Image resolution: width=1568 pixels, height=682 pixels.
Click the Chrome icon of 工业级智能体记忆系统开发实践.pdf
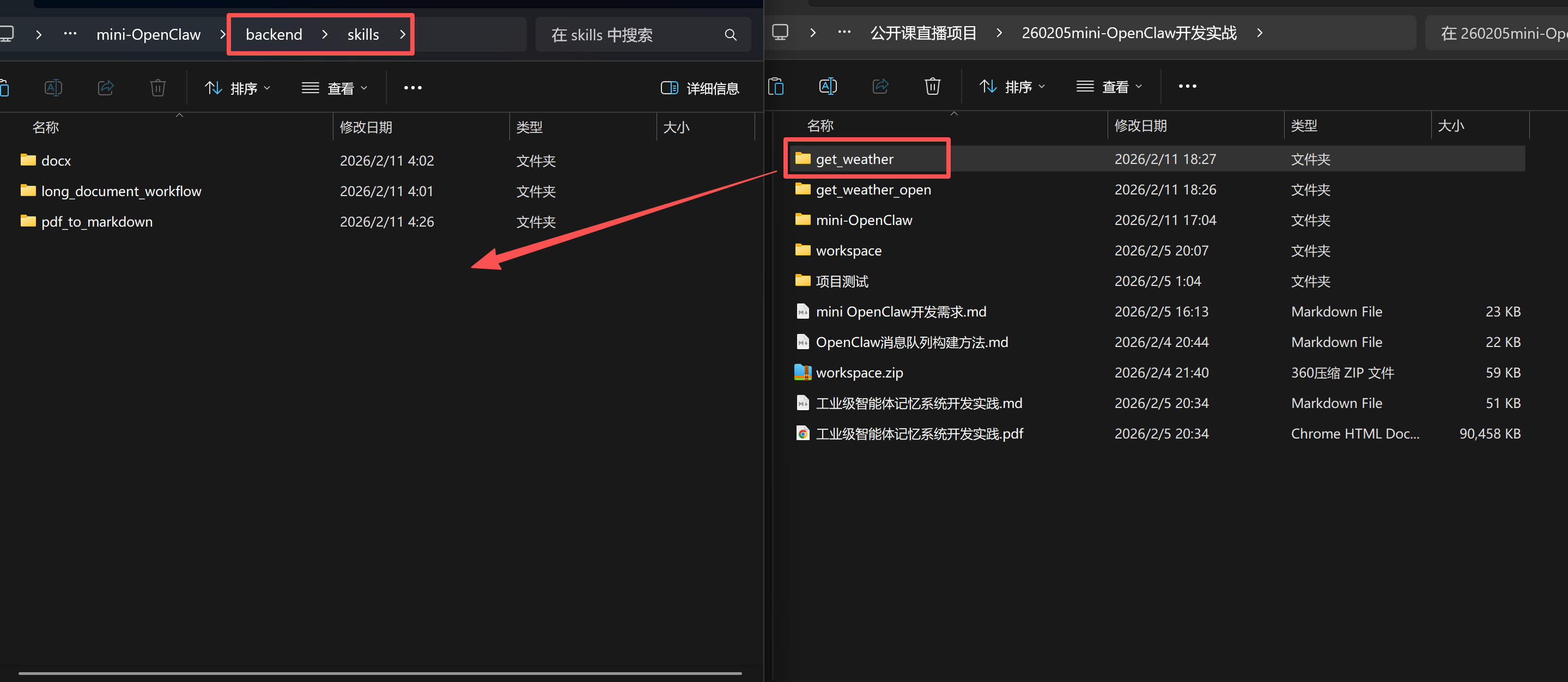803,433
